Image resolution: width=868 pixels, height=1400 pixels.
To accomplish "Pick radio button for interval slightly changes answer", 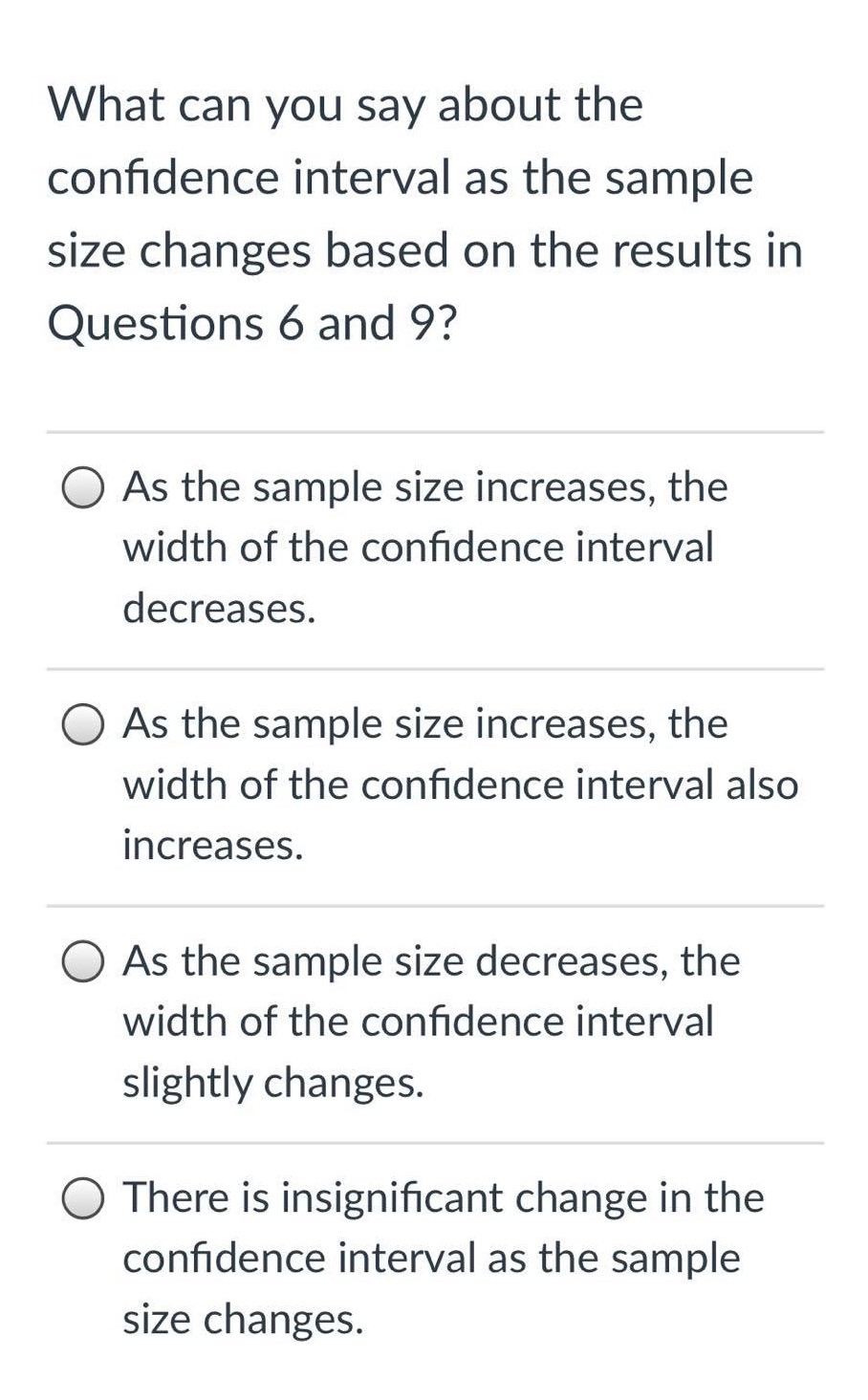I will (x=83, y=962).
